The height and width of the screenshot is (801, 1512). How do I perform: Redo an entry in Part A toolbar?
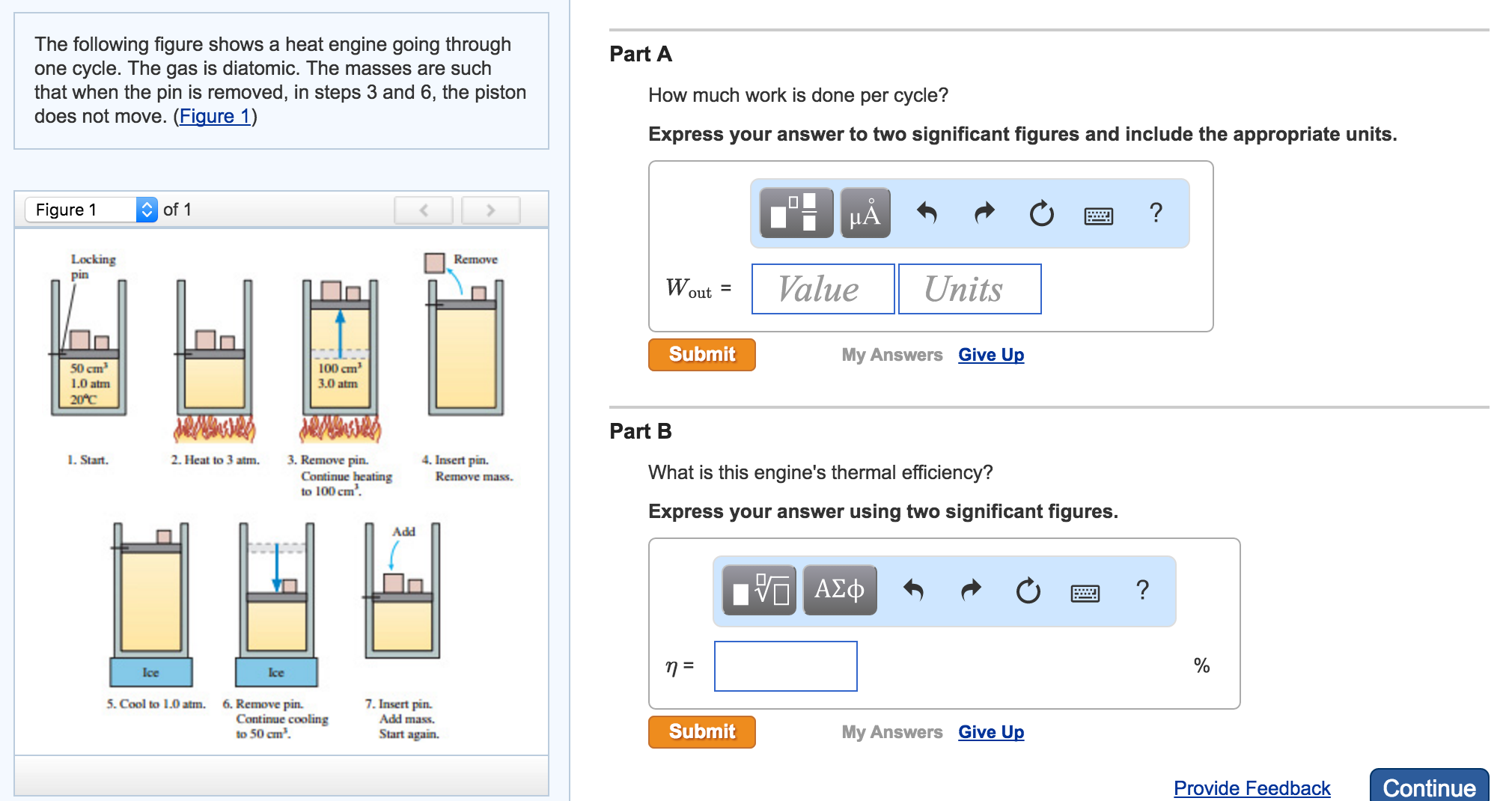[x=984, y=213]
